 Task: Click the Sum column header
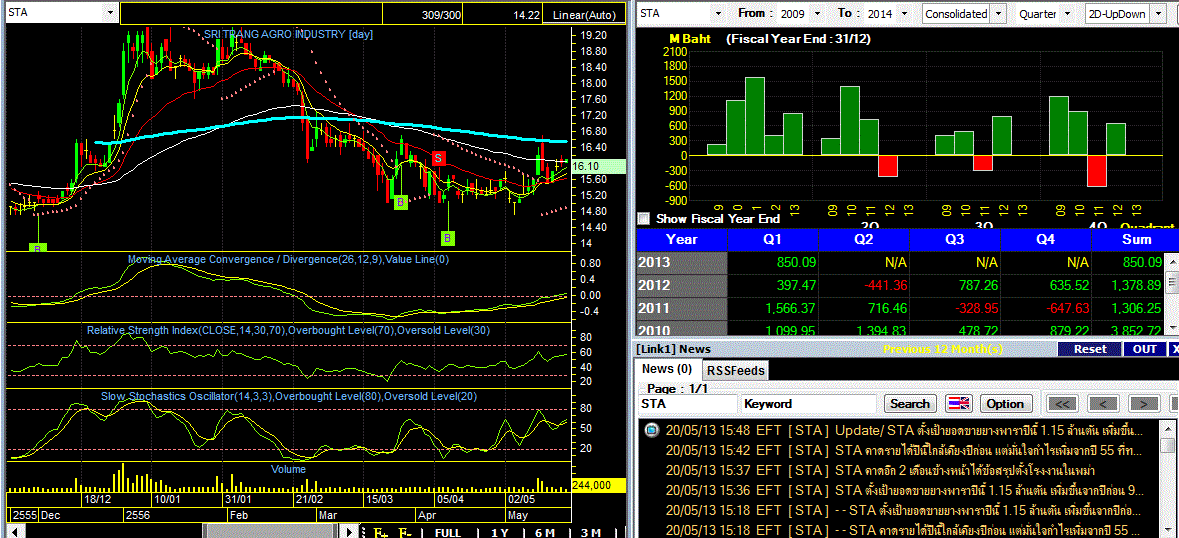point(1135,240)
